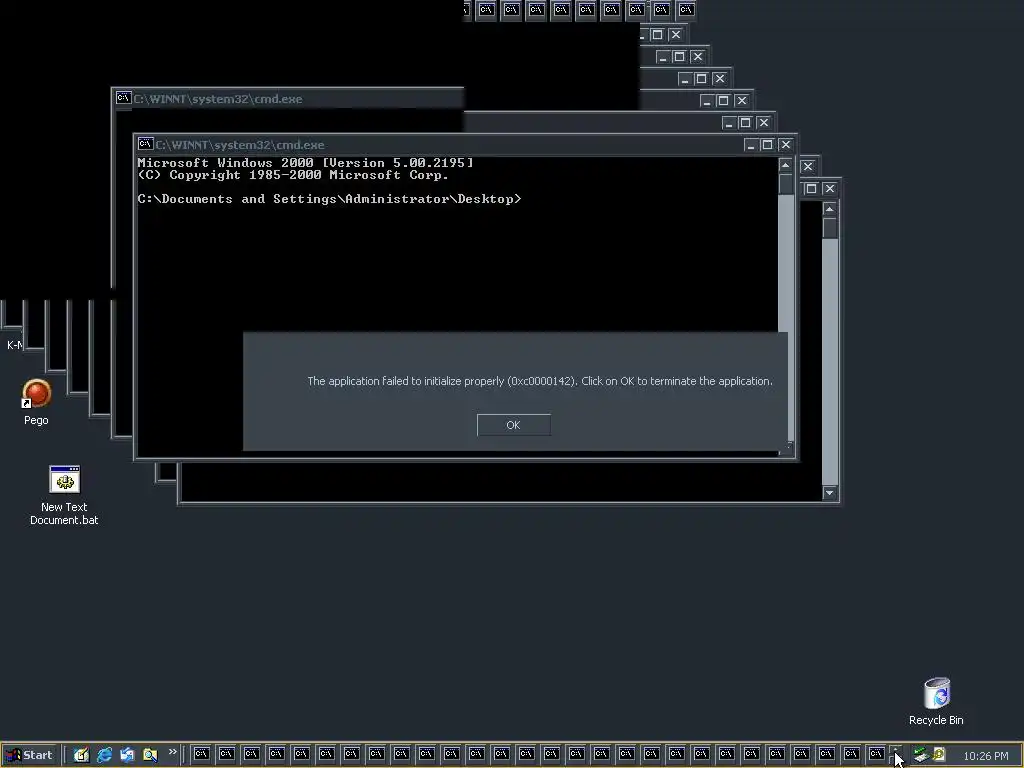This screenshot has width=1024, height=768.
Task: Open system menu icon of the front cmd window
Action: tap(146, 144)
